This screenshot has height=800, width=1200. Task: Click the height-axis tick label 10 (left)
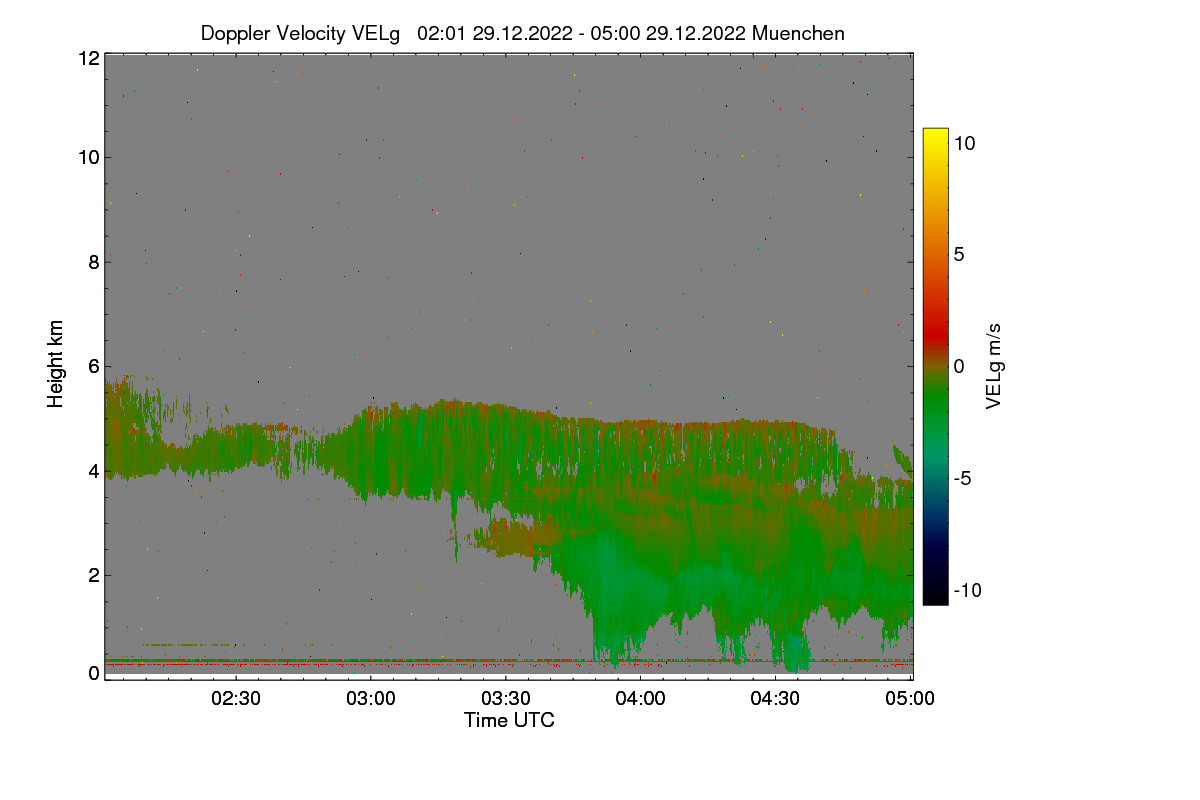pyautogui.click(x=89, y=157)
